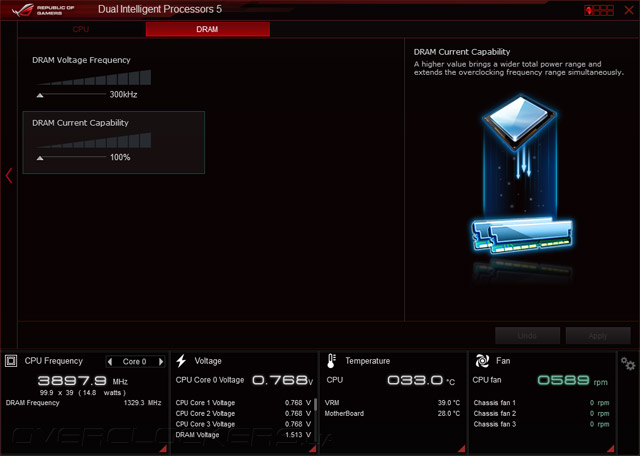This screenshot has height=456, width=640.
Task: Click the DRAM Current Capability slider handle
Action: pos(40,158)
